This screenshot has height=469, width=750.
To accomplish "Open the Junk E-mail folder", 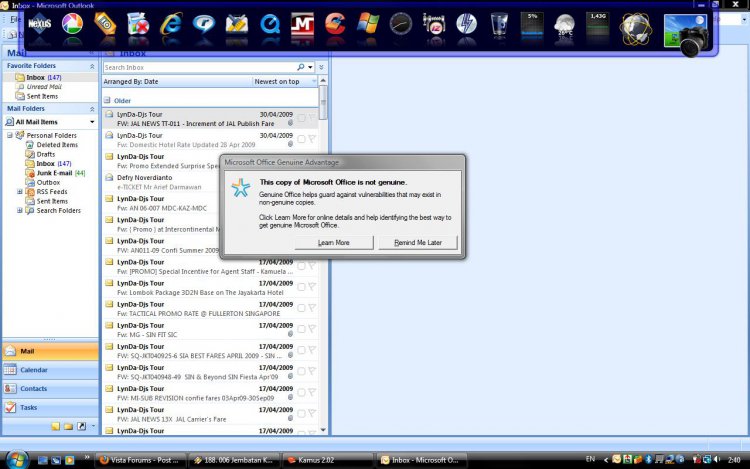I will click(54, 173).
